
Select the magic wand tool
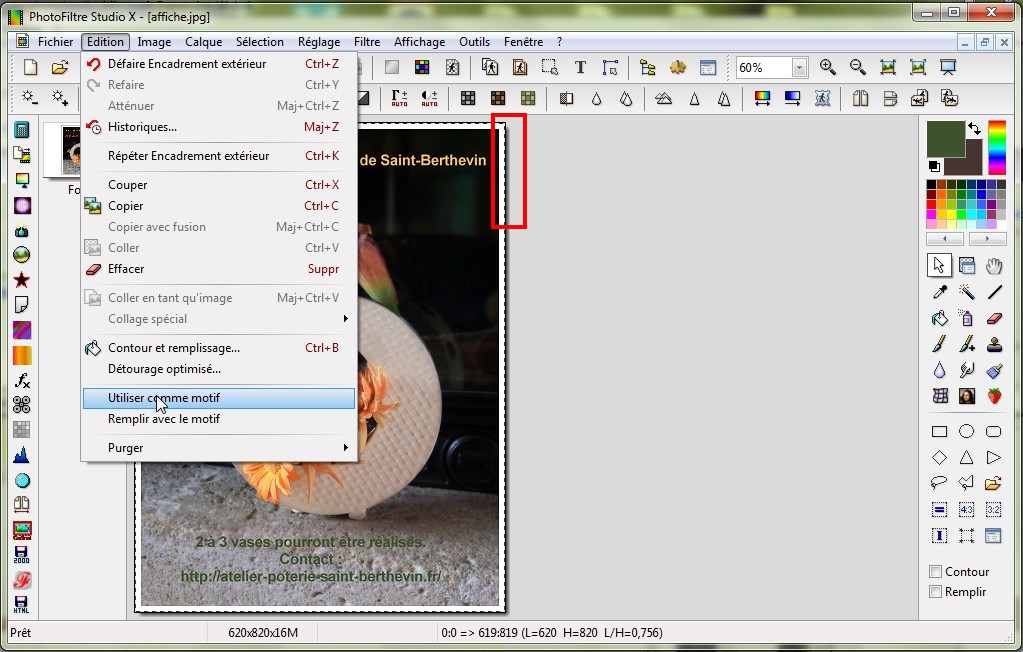(966, 292)
